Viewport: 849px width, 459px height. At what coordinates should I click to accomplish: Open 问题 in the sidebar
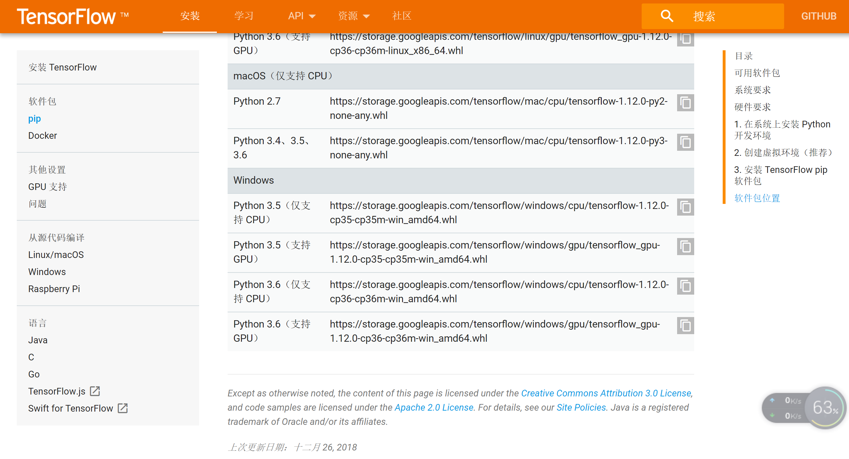(37, 204)
